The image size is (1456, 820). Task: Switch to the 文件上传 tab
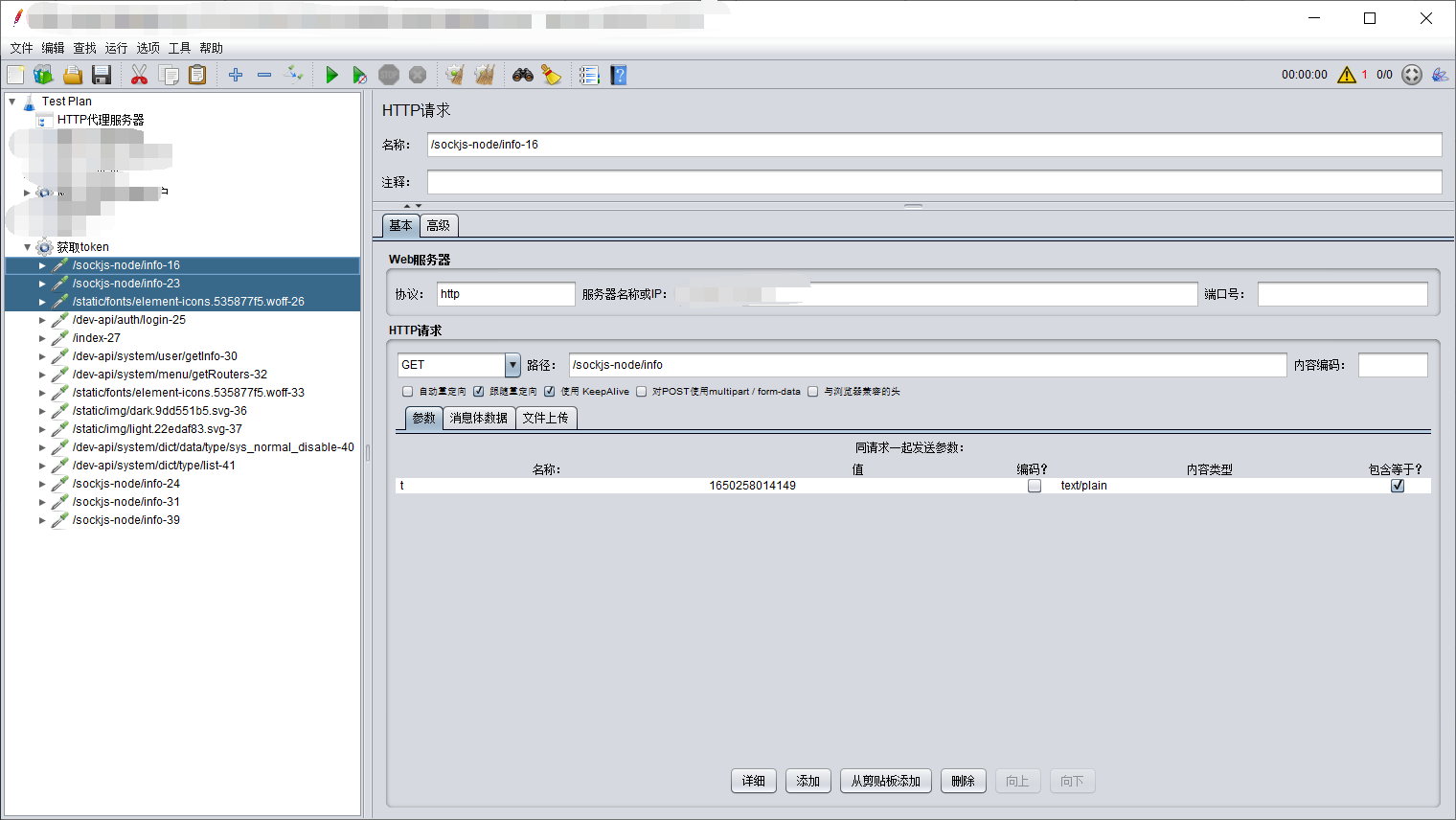coord(546,418)
